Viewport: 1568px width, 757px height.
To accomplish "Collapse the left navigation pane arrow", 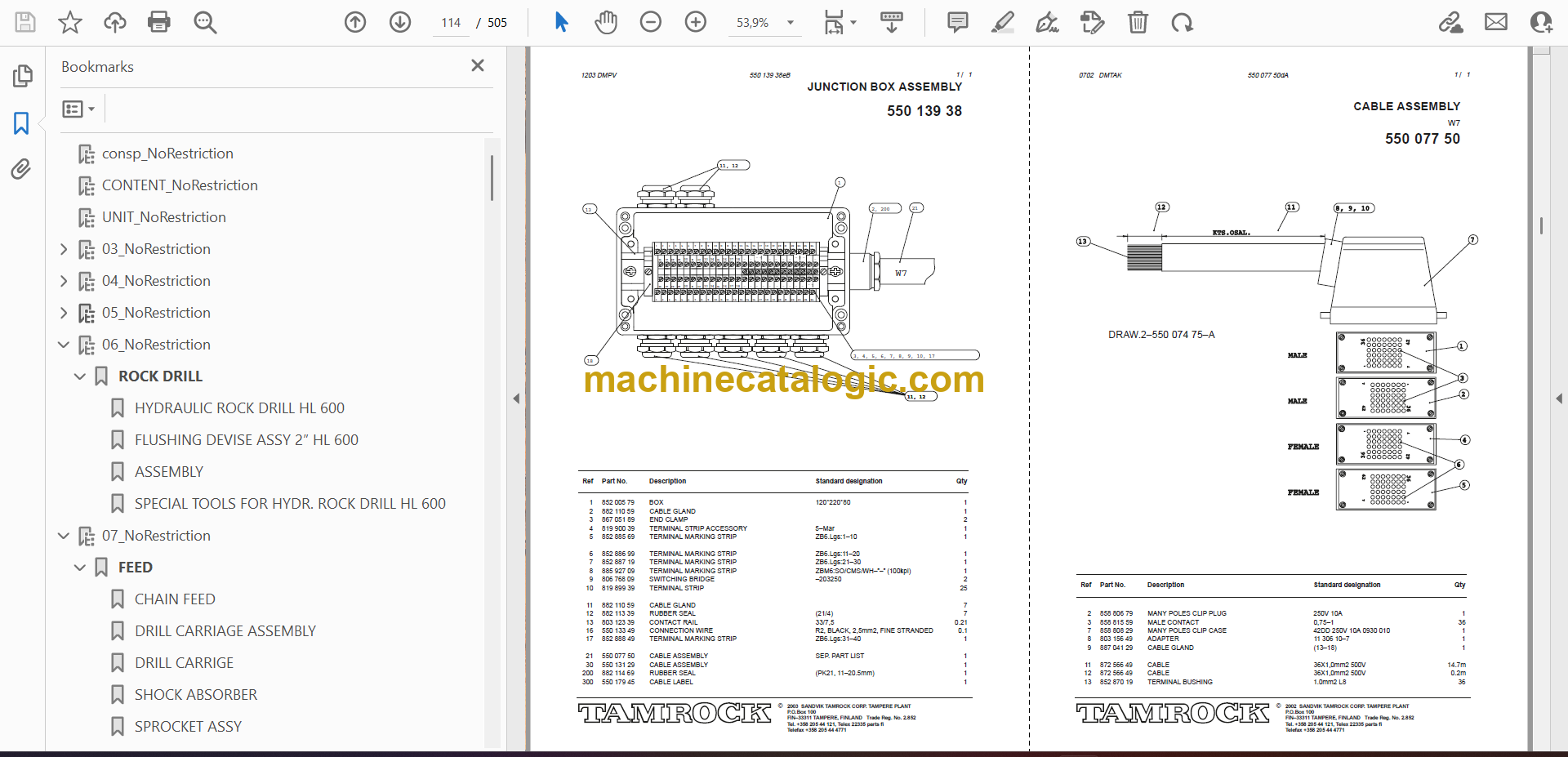I will click(516, 399).
